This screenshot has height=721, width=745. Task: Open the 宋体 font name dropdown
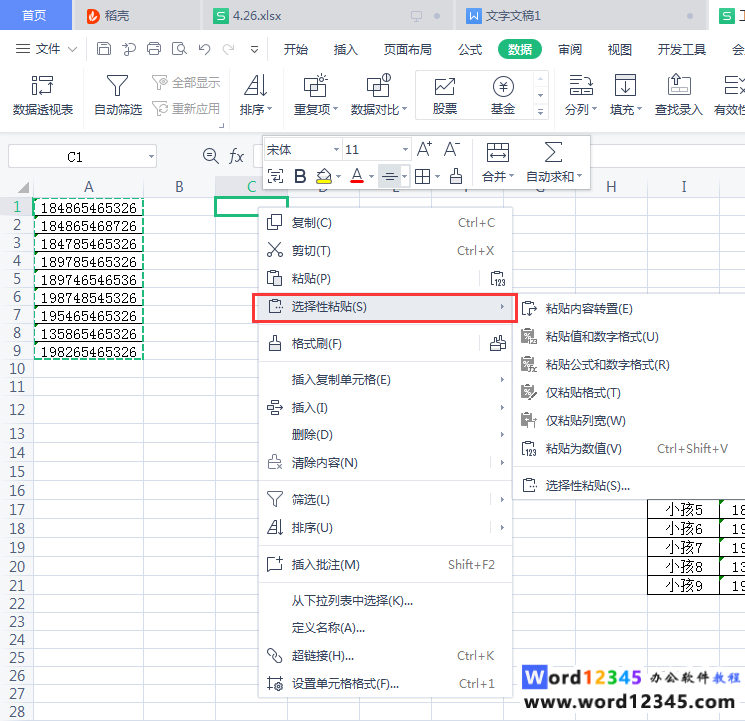point(336,150)
